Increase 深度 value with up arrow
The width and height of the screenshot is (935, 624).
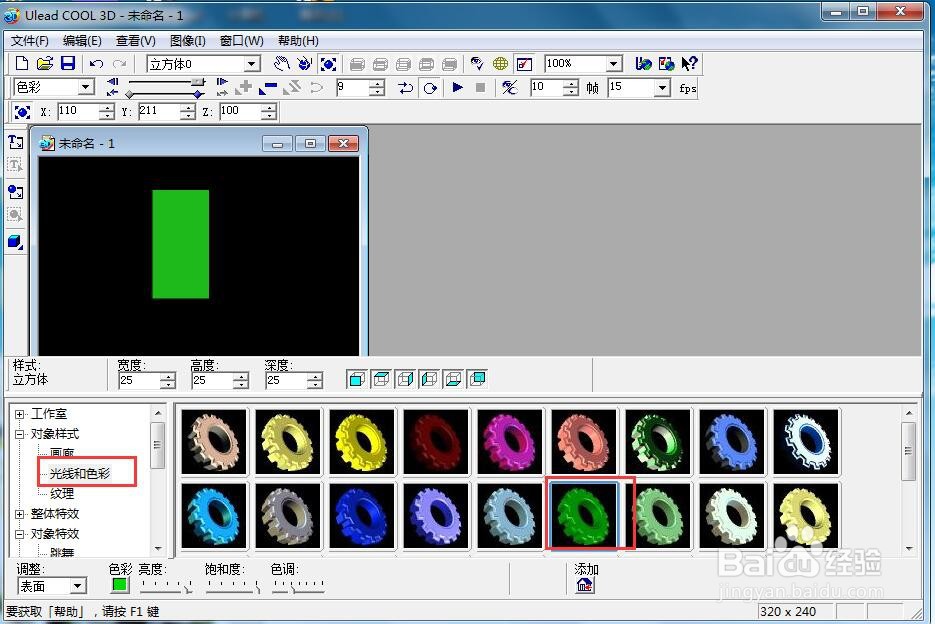click(x=315, y=376)
